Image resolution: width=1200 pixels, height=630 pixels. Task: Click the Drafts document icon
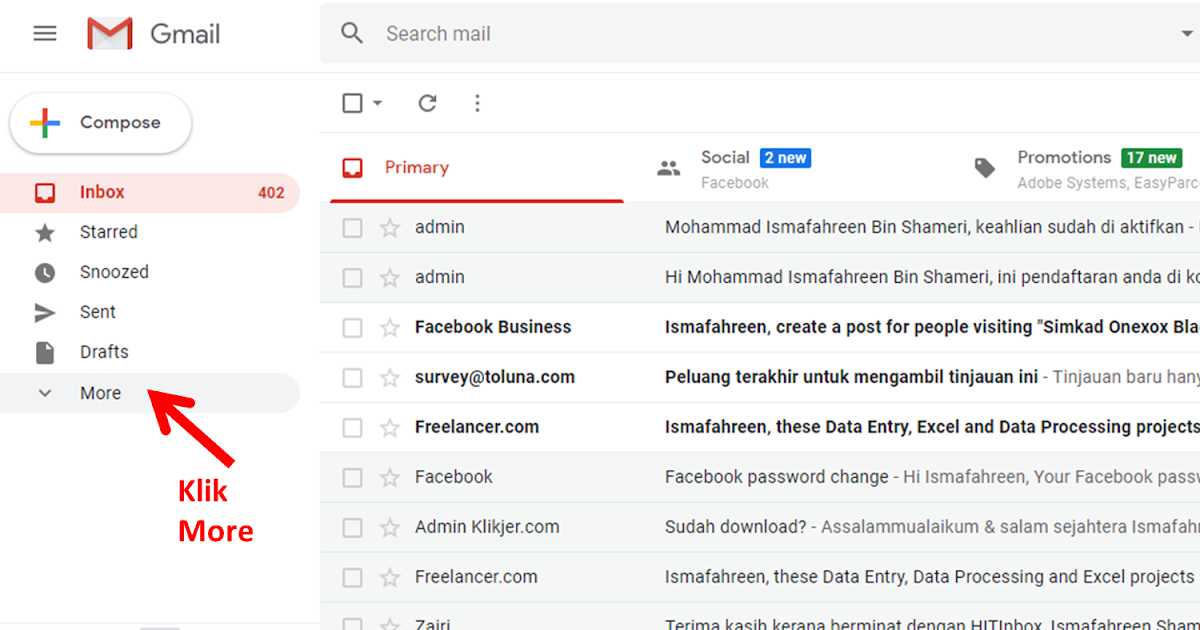pos(45,352)
